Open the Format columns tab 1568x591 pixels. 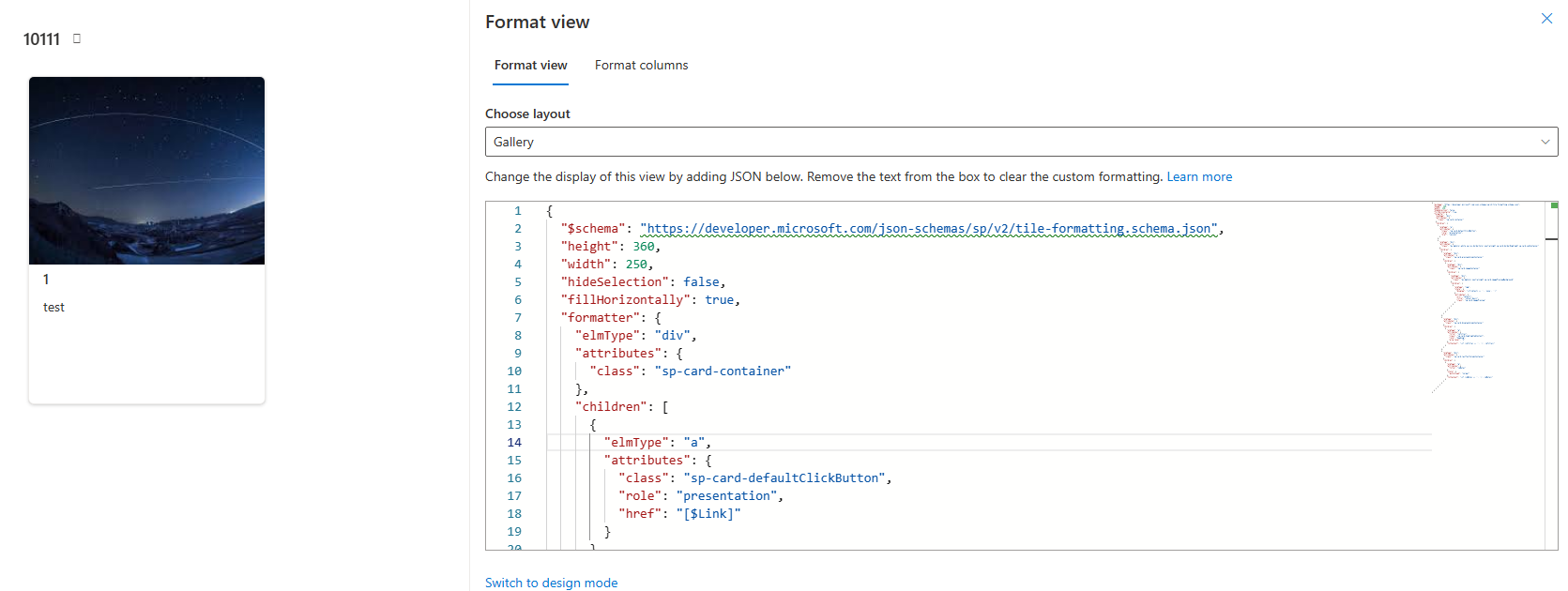click(x=641, y=65)
